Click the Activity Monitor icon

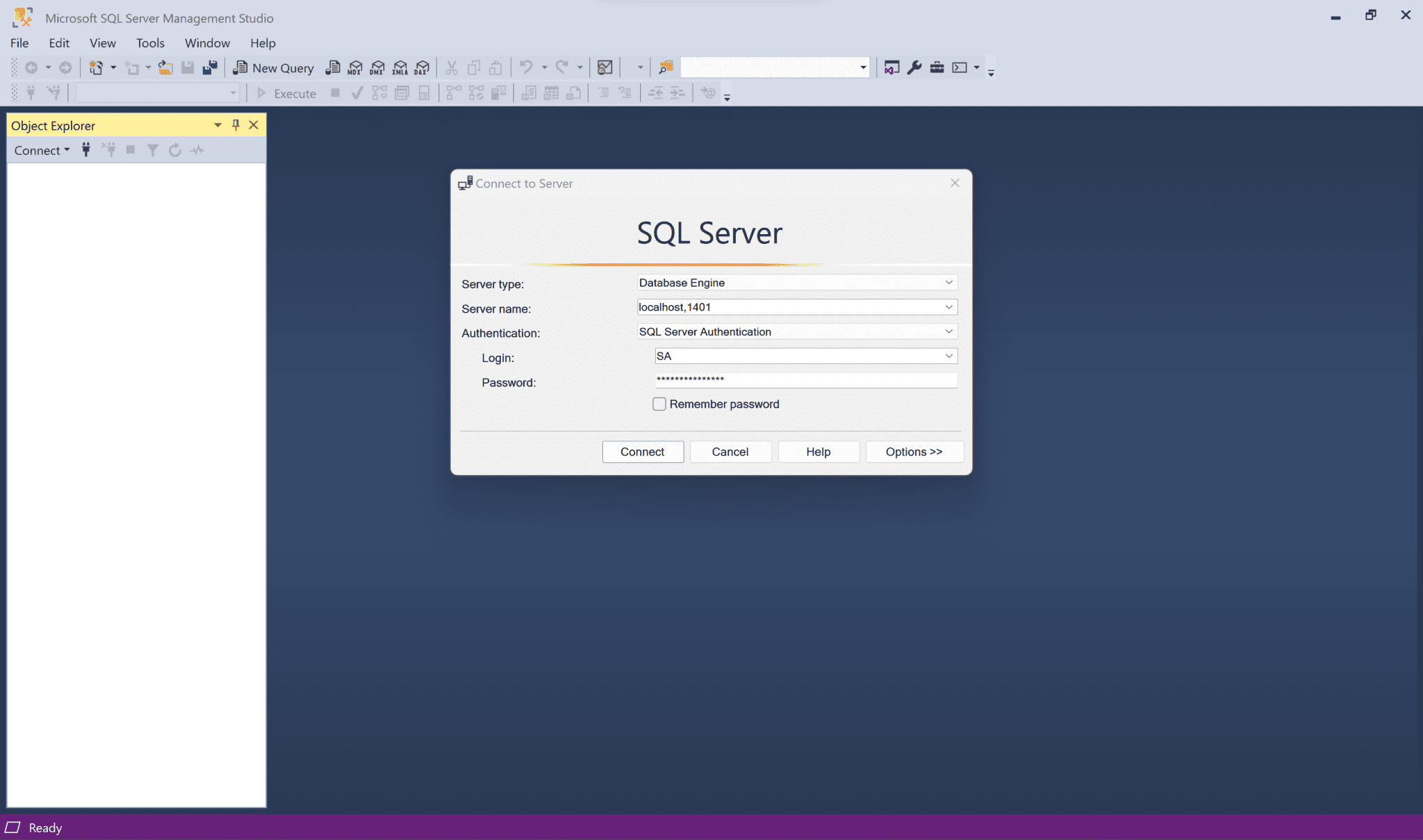(197, 149)
